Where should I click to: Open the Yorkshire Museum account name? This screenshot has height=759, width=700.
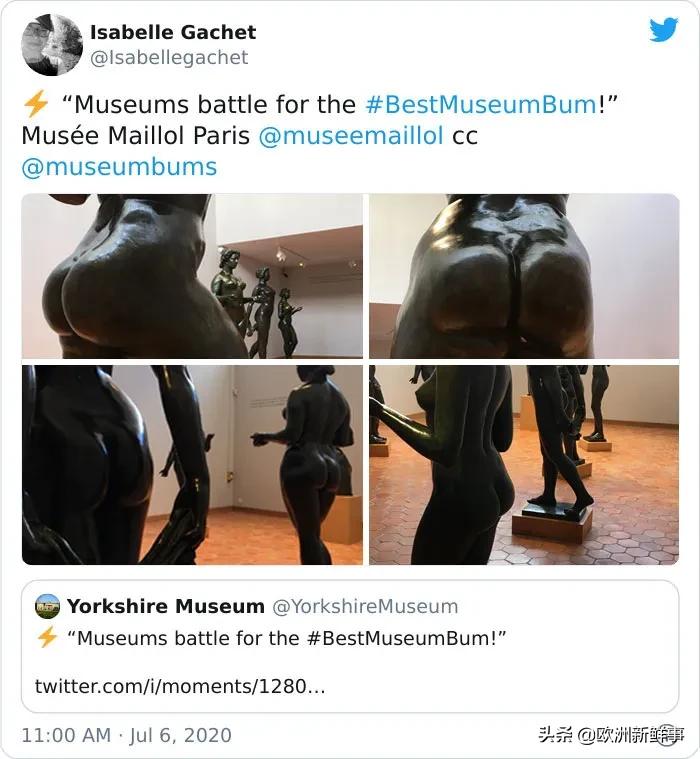tap(166, 606)
